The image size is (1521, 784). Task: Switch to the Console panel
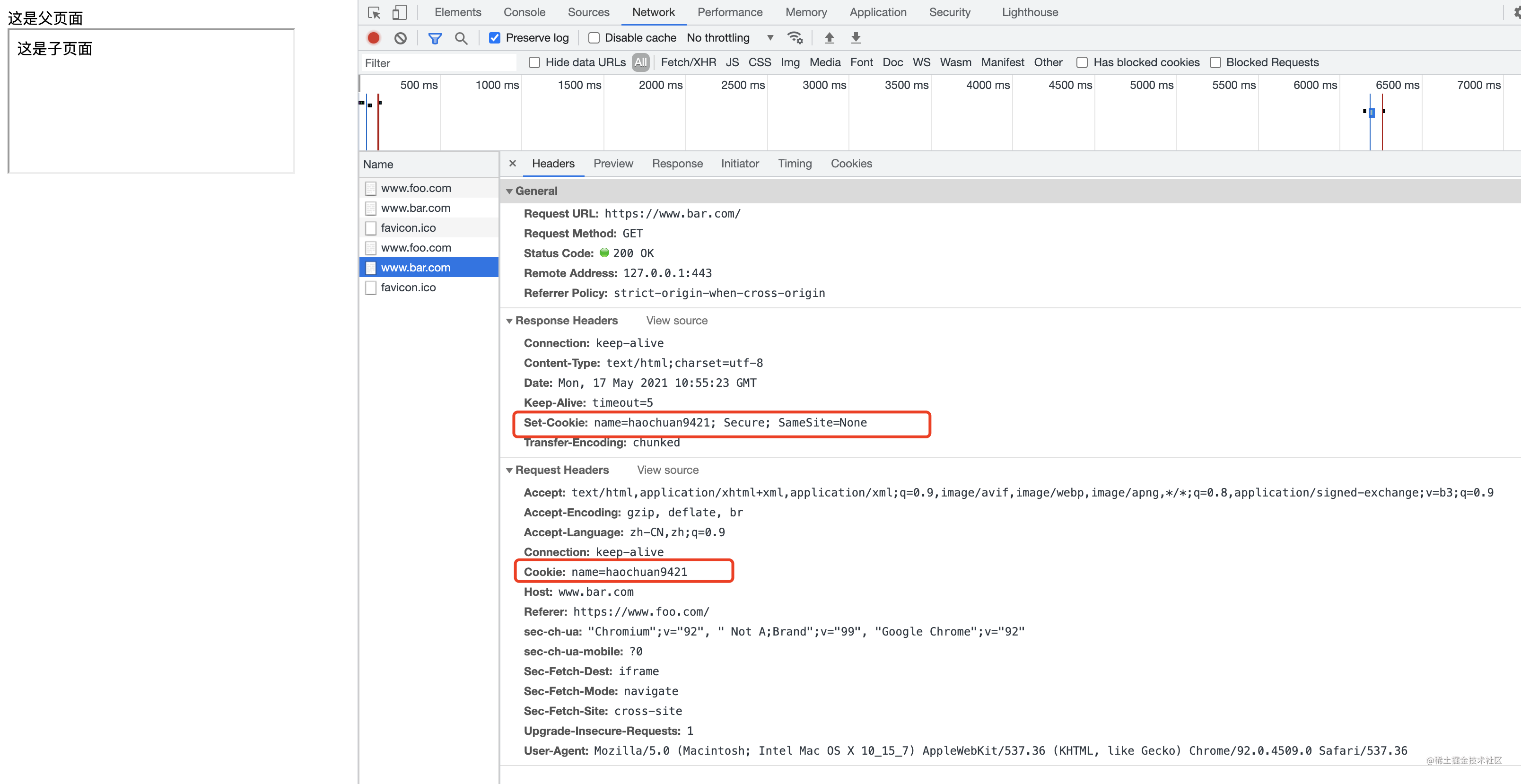524,12
